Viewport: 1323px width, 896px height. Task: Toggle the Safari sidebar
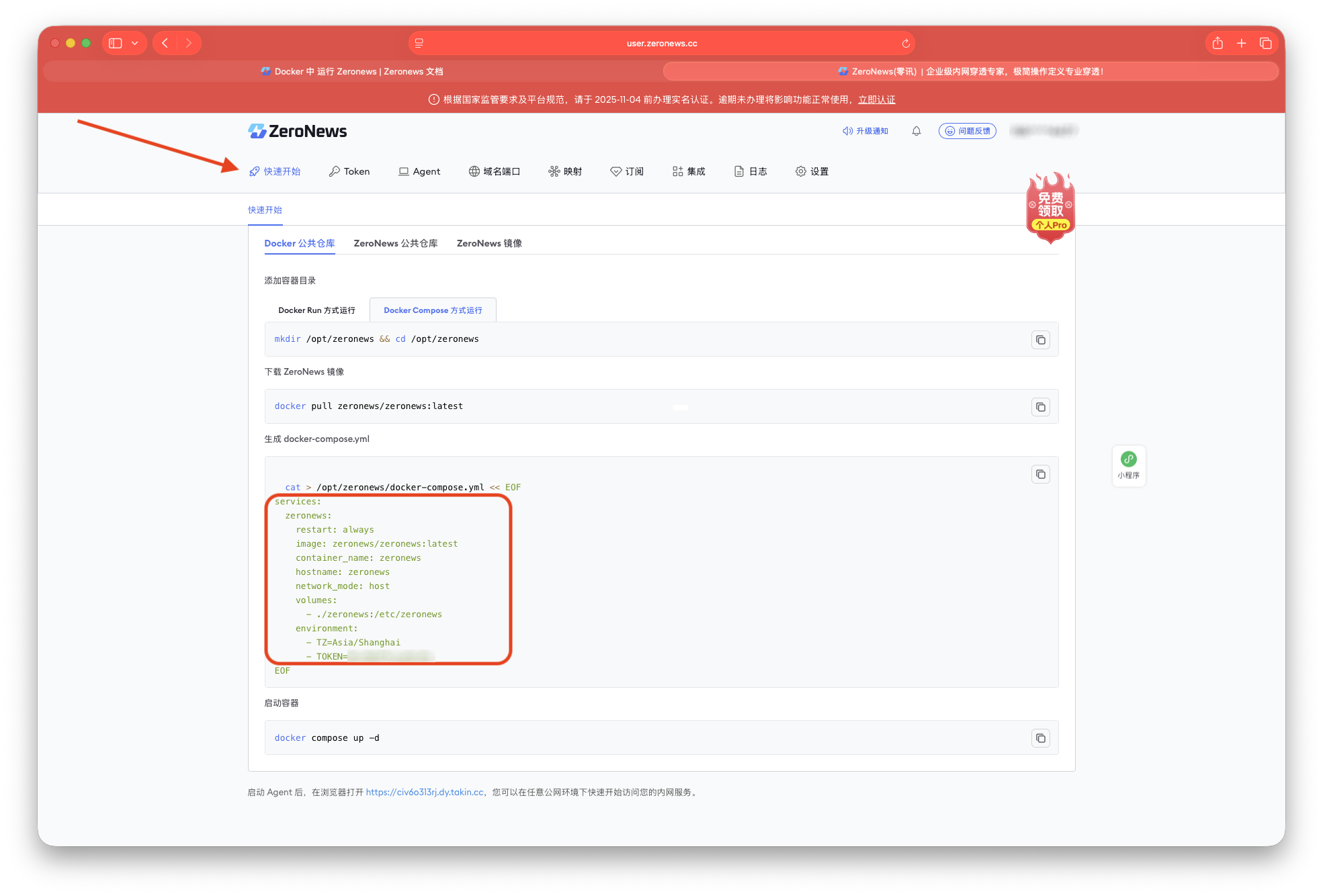[x=116, y=44]
